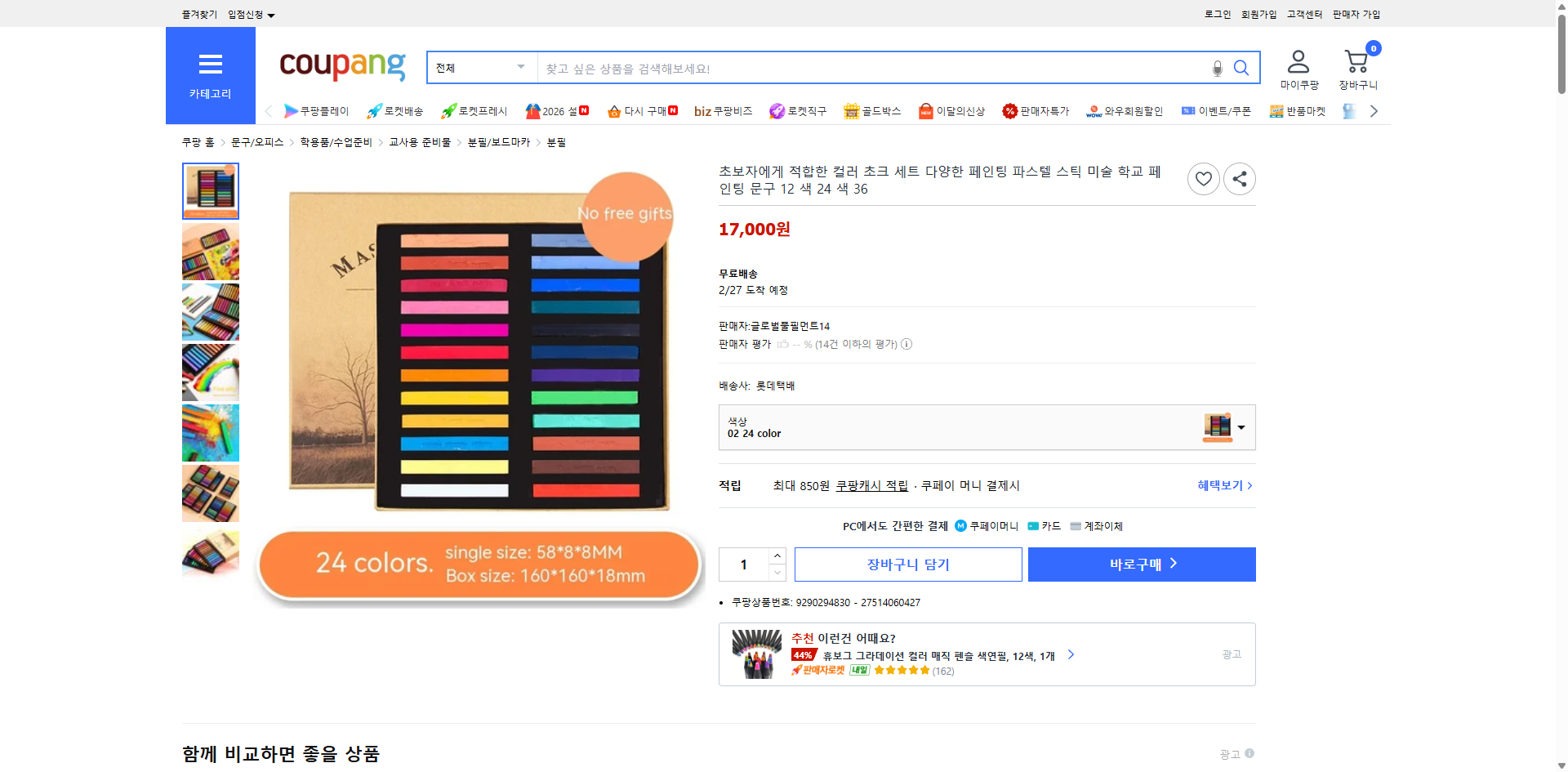Navigate to 로켓프레시 in the category ribbon
The height and width of the screenshot is (772, 1568).
pyautogui.click(x=473, y=110)
